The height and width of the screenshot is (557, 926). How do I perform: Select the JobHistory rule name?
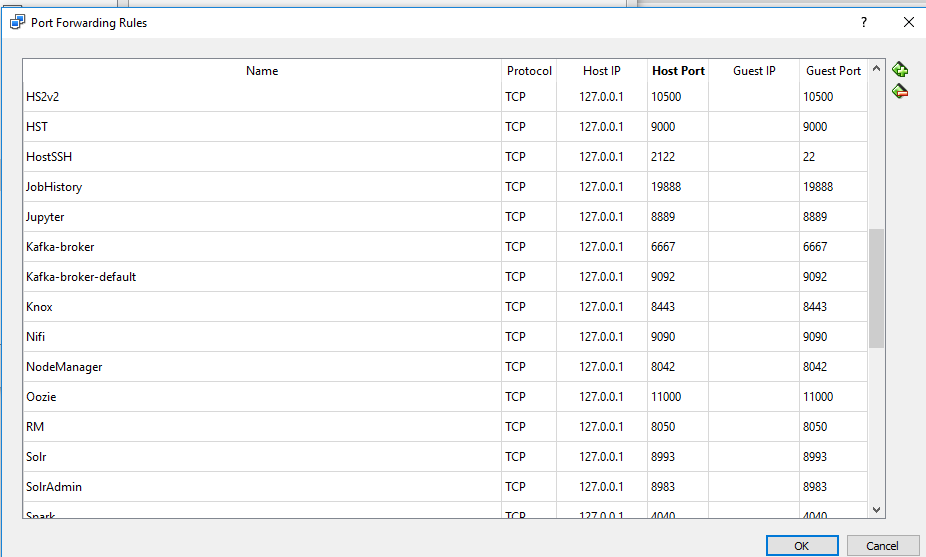(x=54, y=187)
